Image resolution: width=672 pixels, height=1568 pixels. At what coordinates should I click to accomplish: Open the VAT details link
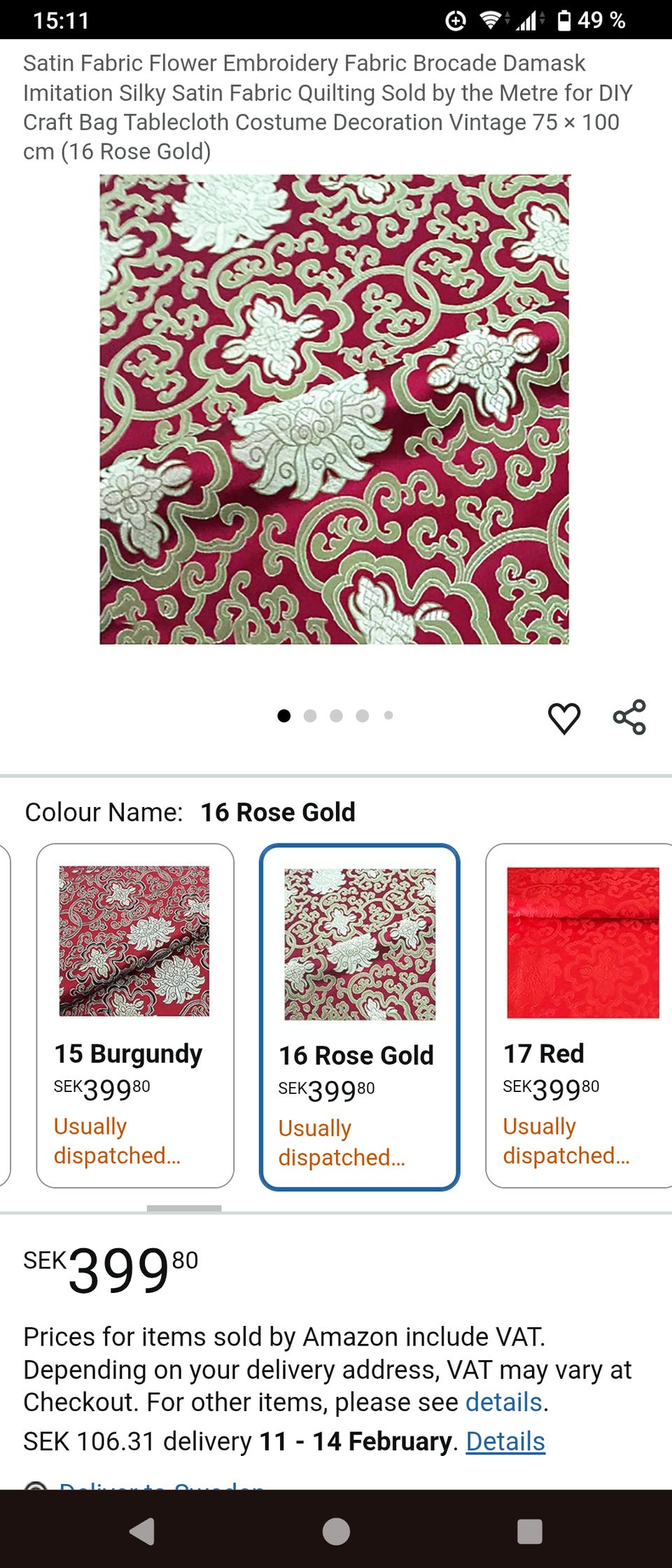(503, 1402)
